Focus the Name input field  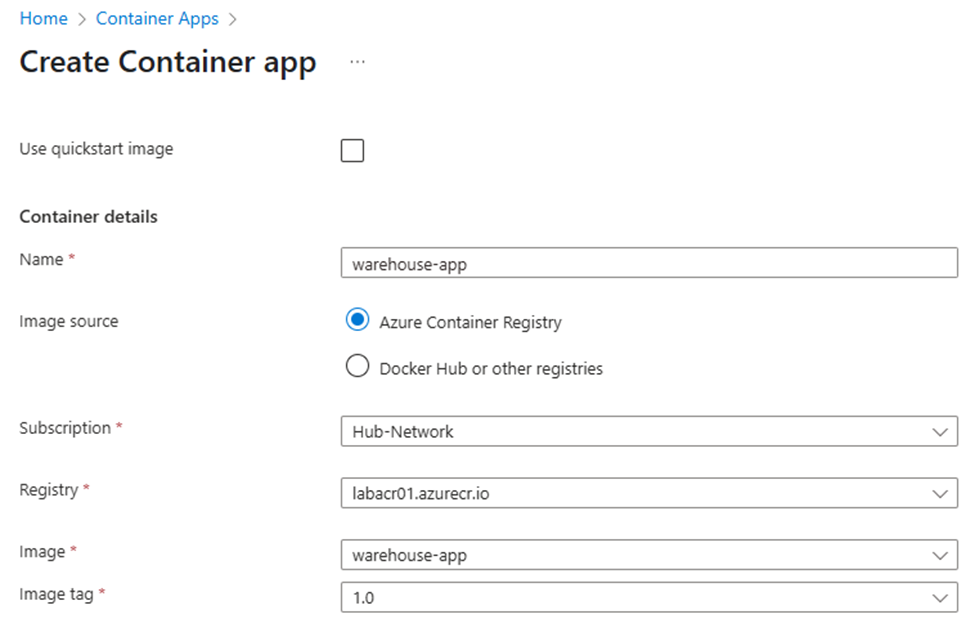pyautogui.click(x=649, y=263)
